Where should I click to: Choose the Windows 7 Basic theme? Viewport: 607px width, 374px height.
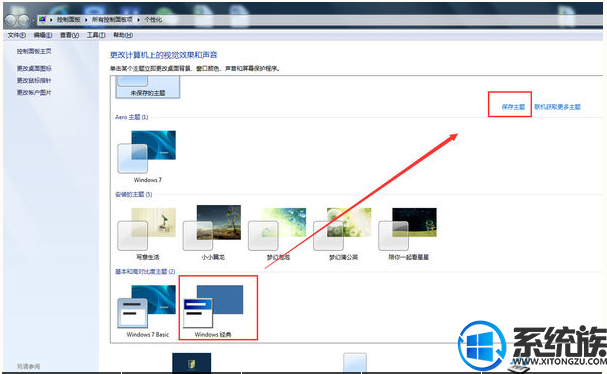147,311
